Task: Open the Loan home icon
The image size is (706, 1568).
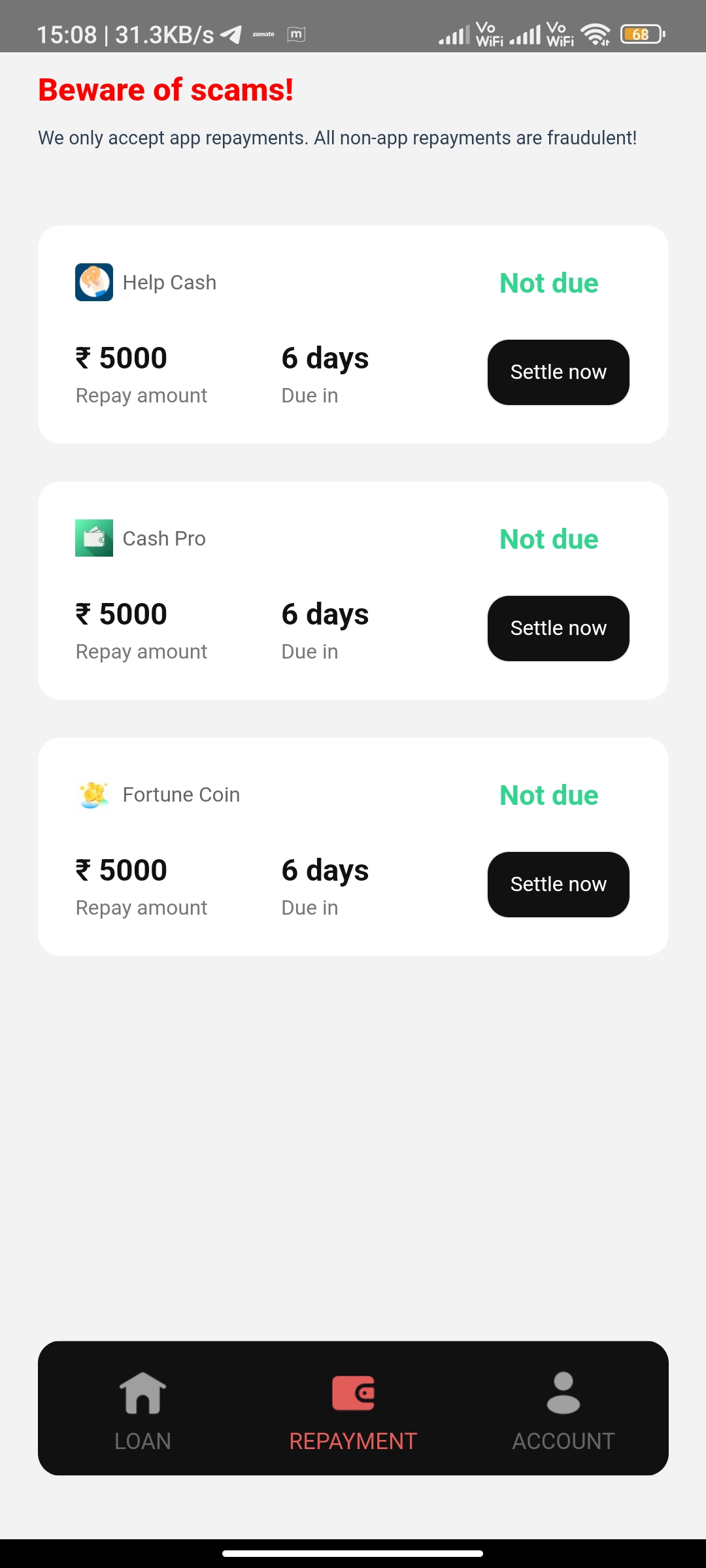Action: pyautogui.click(x=143, y=1393)
